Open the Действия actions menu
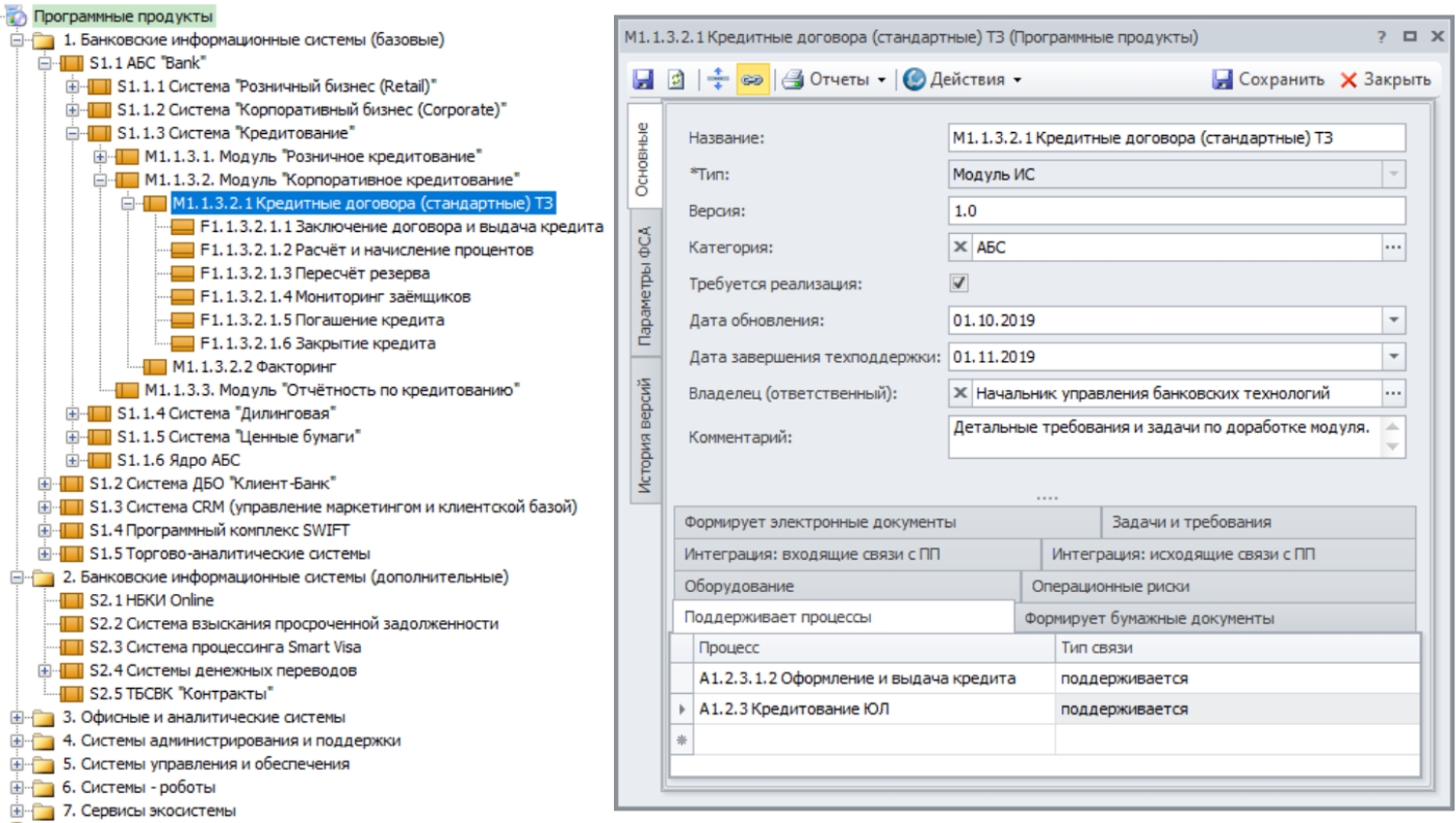The height and width of the screenshot is (823, 1456). (963, 80)
